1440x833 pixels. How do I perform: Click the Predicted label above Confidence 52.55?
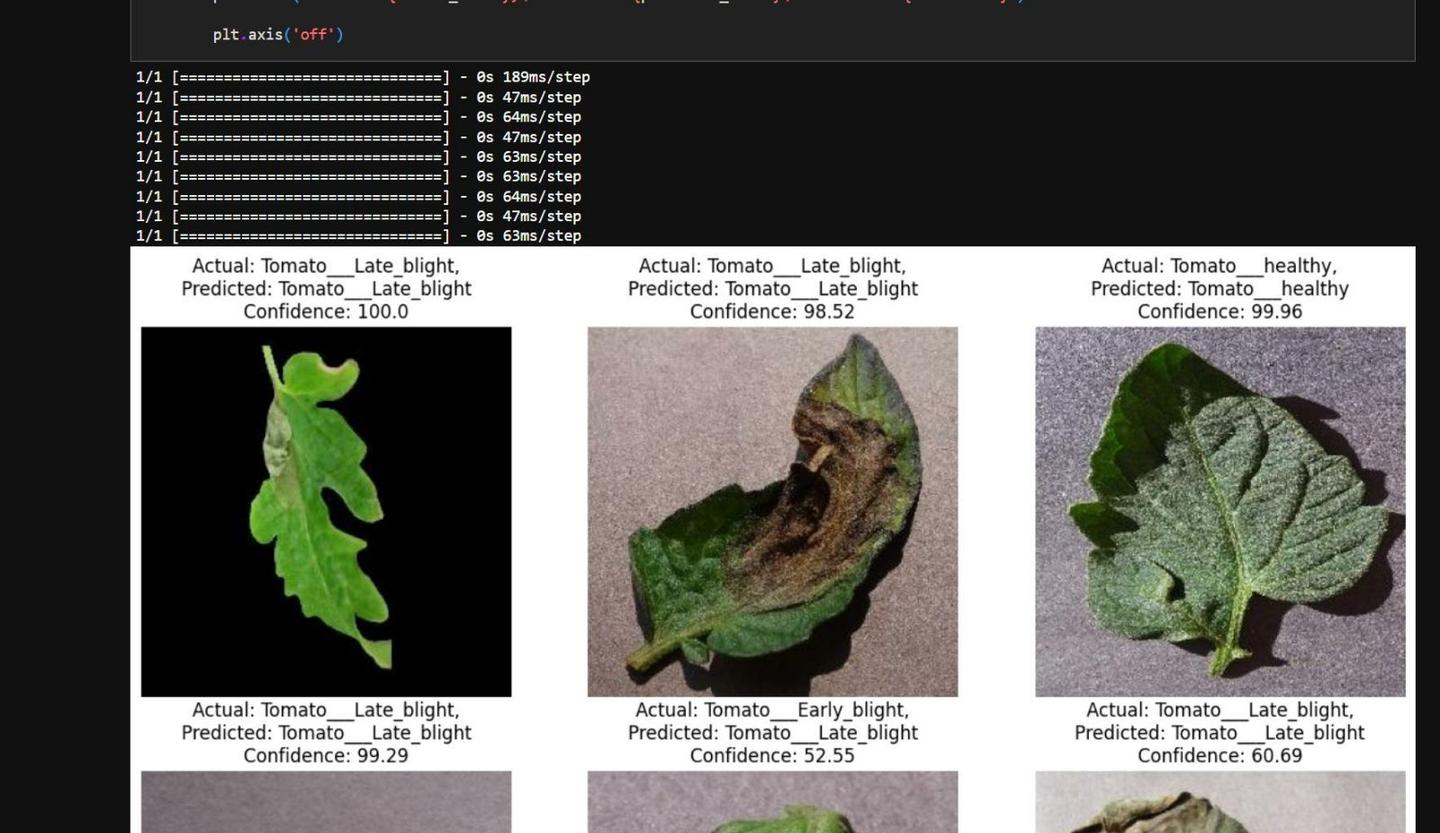[x=772, y=733]
